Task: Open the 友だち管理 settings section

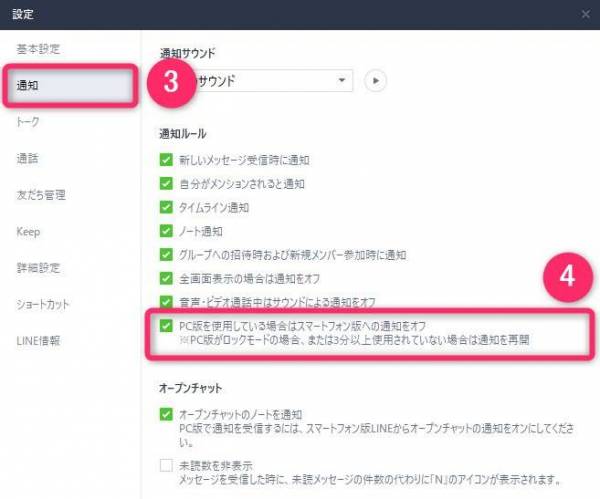Action: pyautogui.click(x=41, y=195)
